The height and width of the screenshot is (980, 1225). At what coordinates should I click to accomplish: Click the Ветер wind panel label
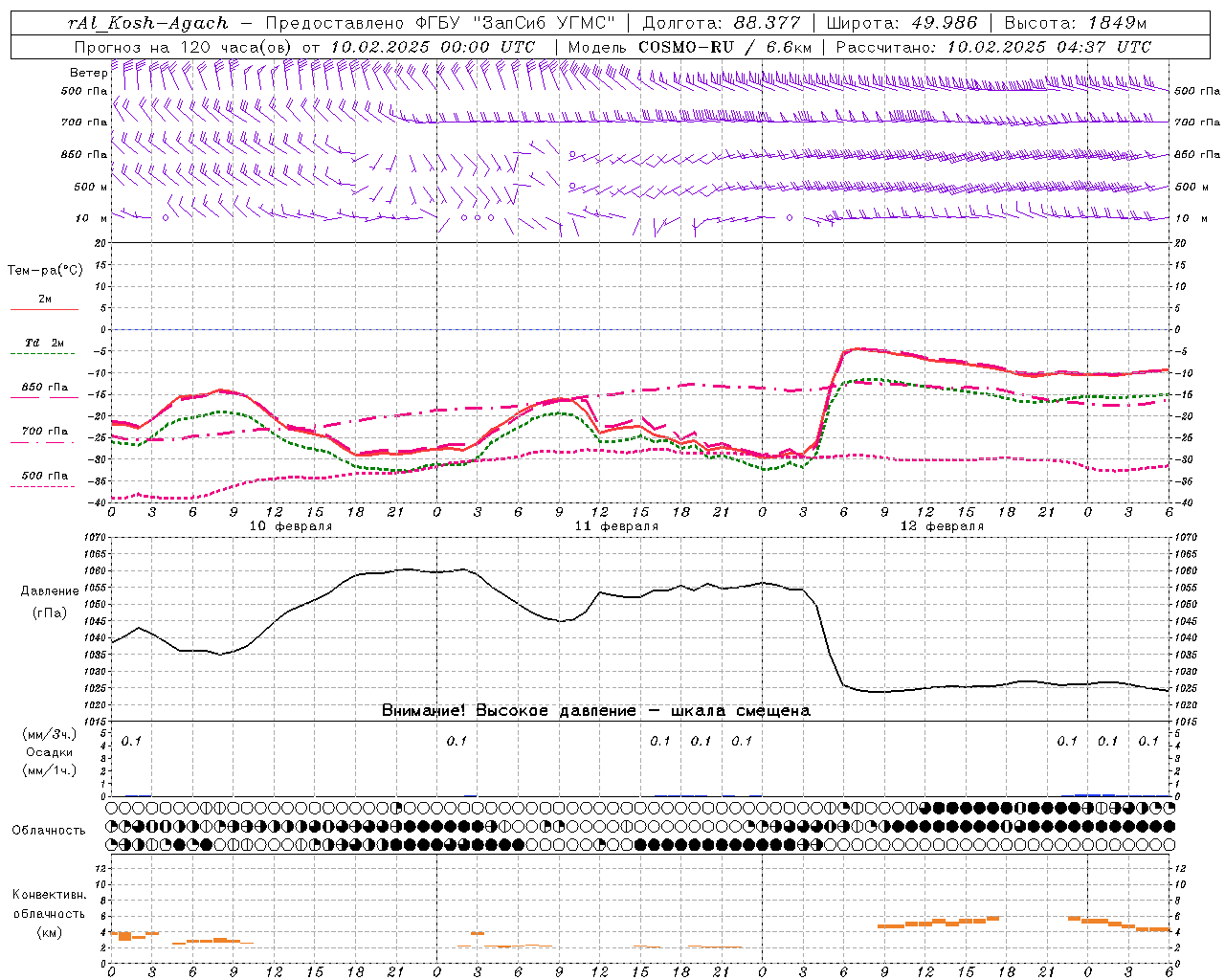point(88,73)
